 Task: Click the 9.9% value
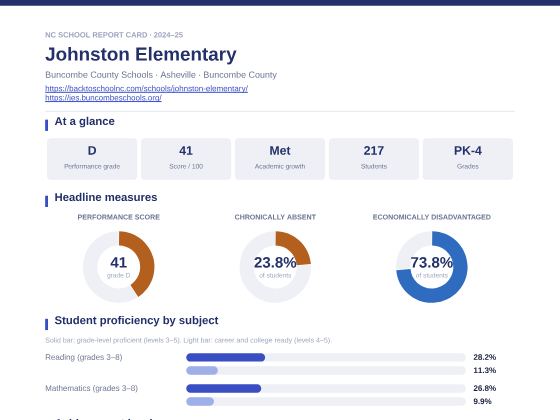tap(482, 401)
